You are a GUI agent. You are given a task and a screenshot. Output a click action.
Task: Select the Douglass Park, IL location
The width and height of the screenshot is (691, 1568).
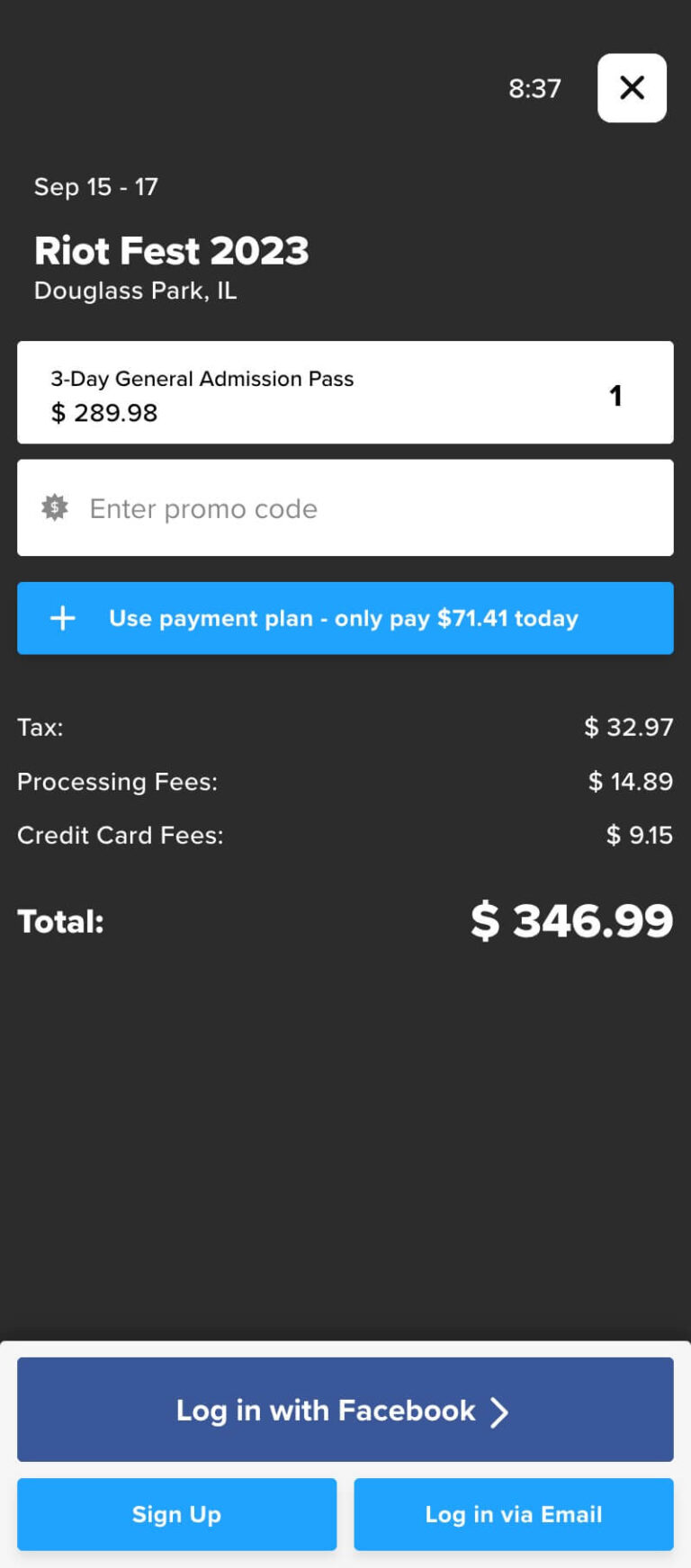click(x=135, y=291)
